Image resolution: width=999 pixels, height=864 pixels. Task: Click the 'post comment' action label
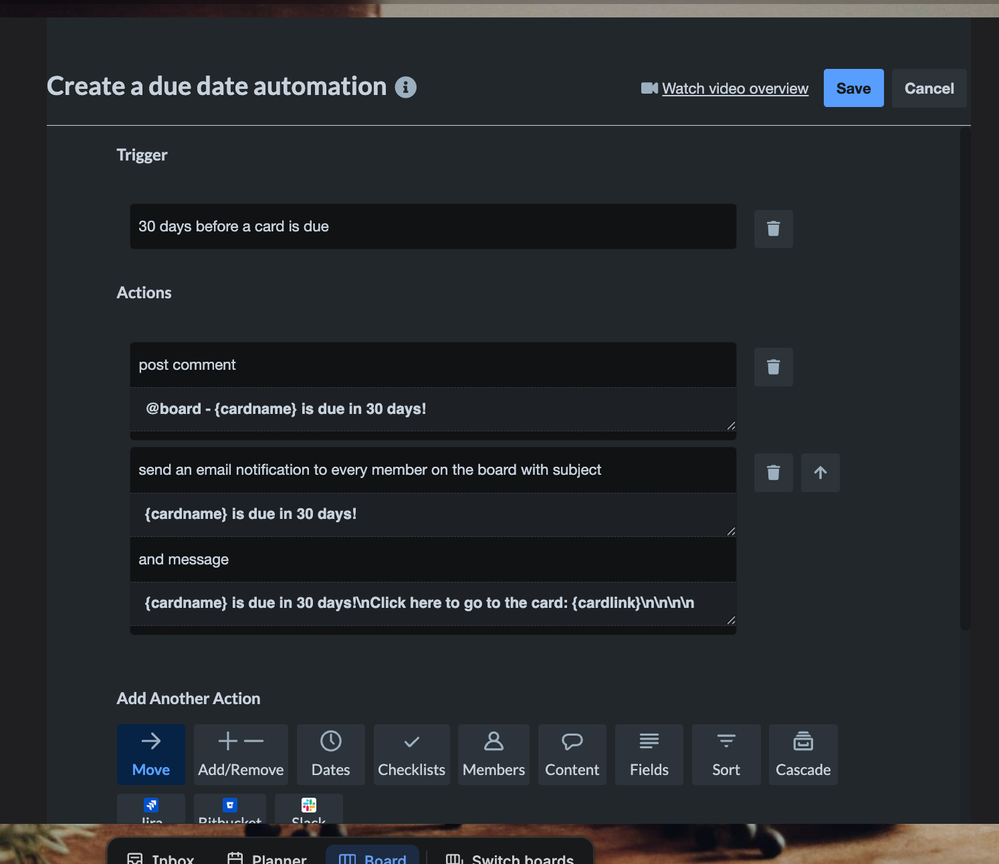click(187, 365)
